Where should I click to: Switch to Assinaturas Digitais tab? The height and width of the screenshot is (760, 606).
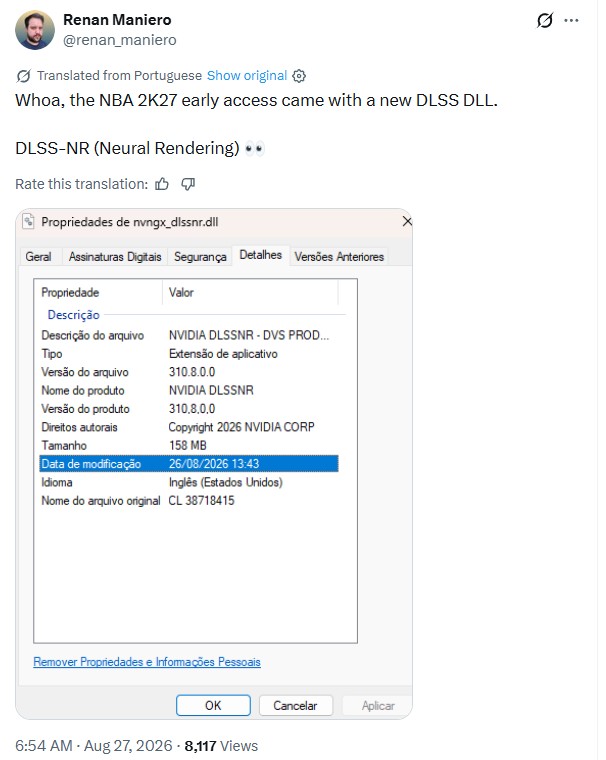[115, 256]
